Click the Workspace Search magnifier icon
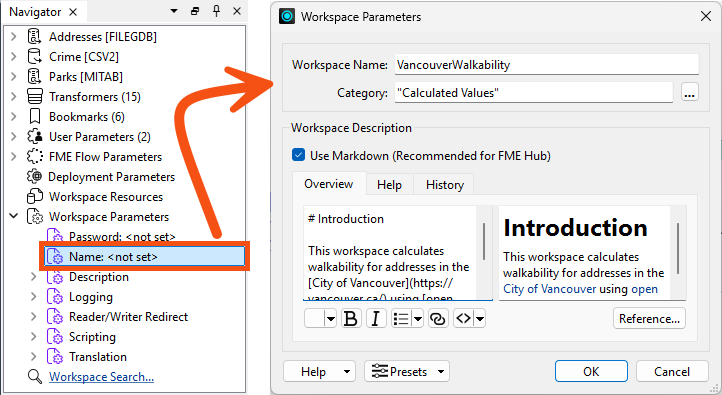This screenshot has width=722, height=395. pos(35,377)
